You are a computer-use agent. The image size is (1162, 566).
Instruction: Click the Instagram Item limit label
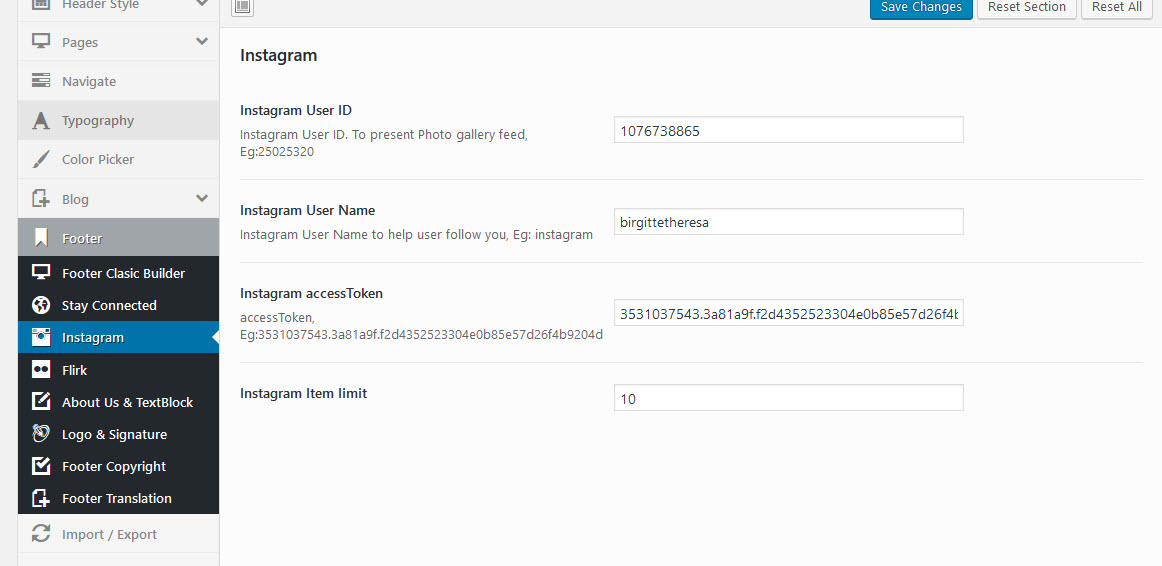(x=304, y=393)
